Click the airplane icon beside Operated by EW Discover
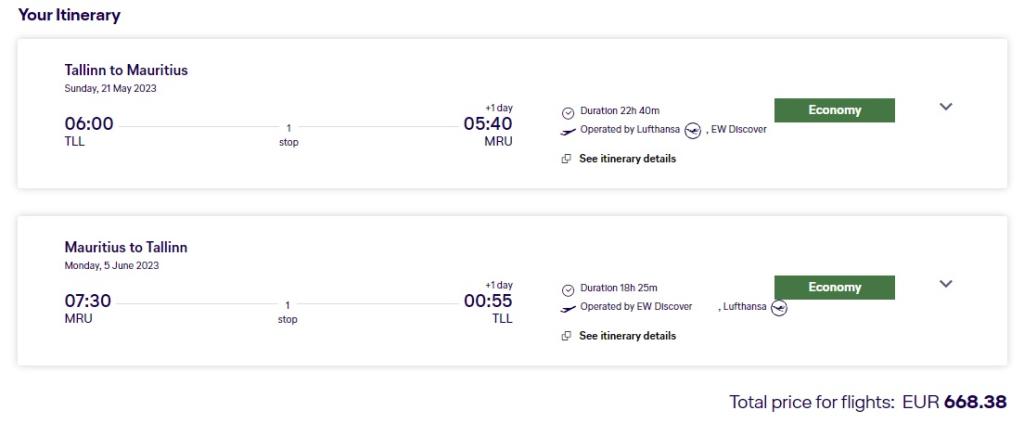Viewport: 1024px width, 436px height. click(x=568, y=307)
